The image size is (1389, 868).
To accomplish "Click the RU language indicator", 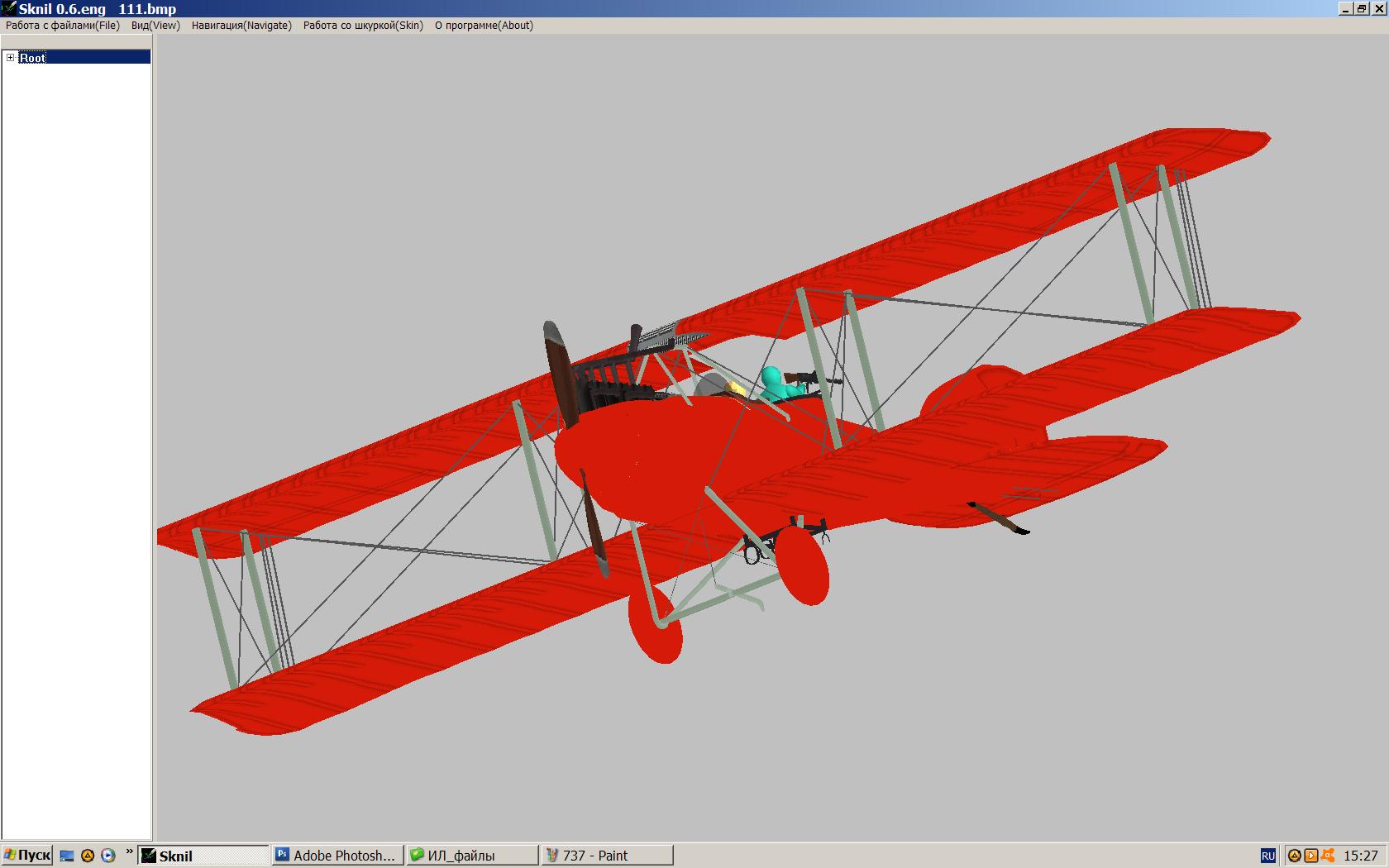I will pyautogui.click(x=1267, y=856).
